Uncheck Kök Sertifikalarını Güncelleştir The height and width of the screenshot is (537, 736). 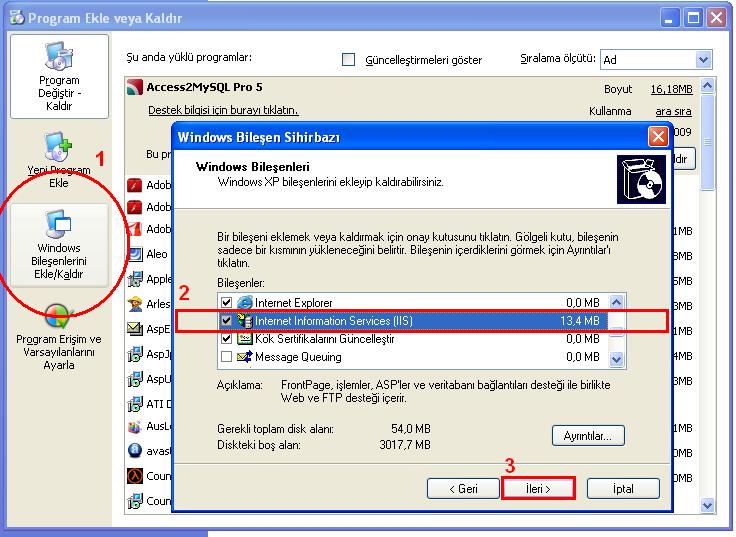coord(226,338)
